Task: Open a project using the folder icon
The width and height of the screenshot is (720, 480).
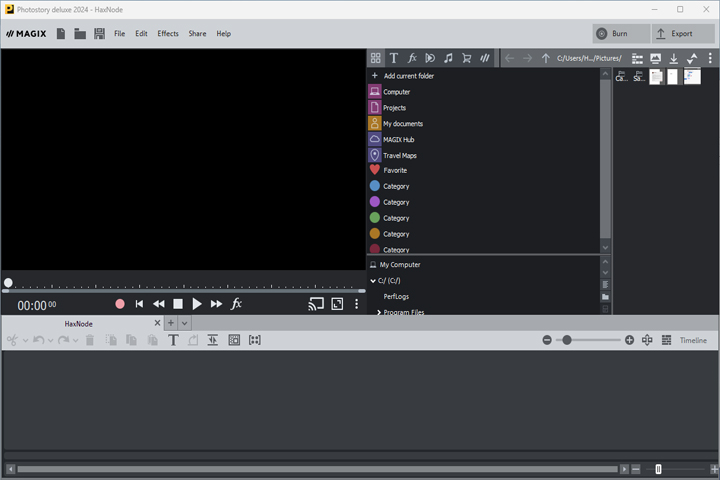Action: tap(80, 34)
